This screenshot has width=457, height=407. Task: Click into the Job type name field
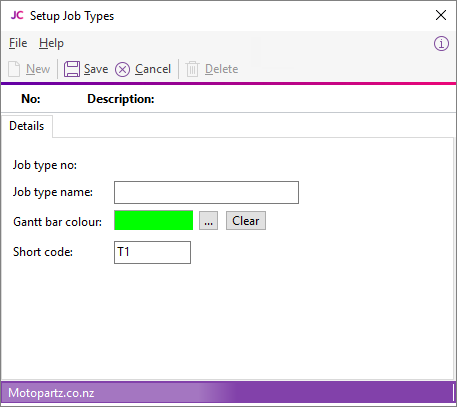click(x=206, y=192)
